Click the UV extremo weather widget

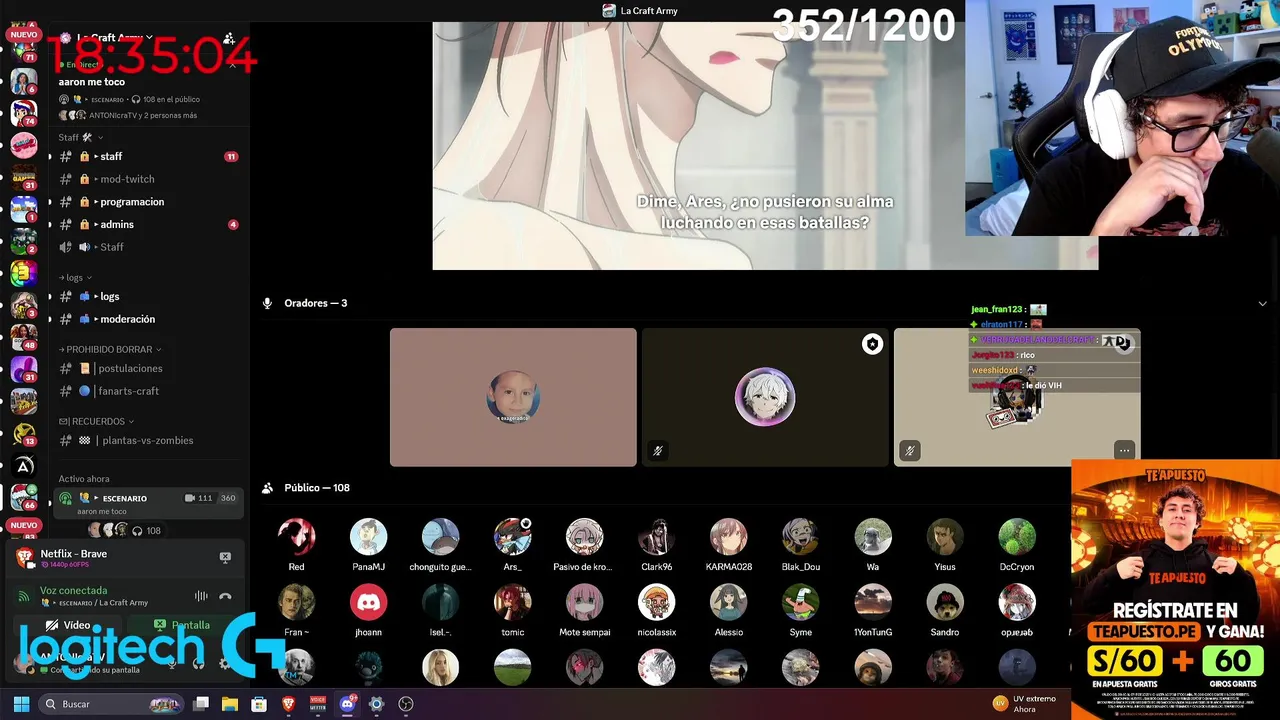click(1025, 704)
